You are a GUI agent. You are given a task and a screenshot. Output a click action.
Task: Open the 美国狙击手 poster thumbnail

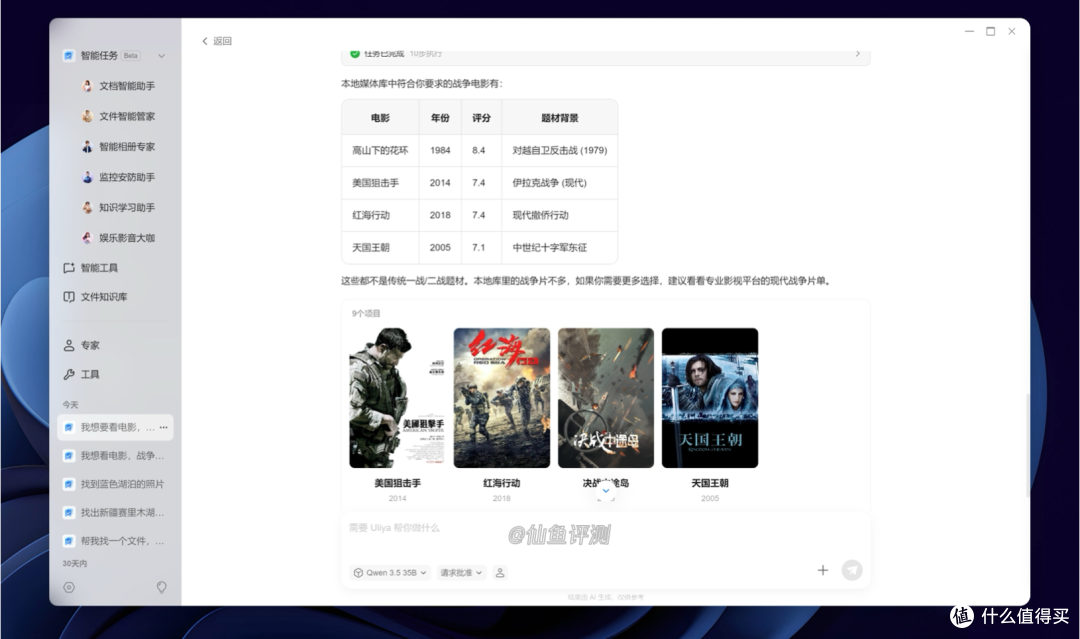pos(397,398)
